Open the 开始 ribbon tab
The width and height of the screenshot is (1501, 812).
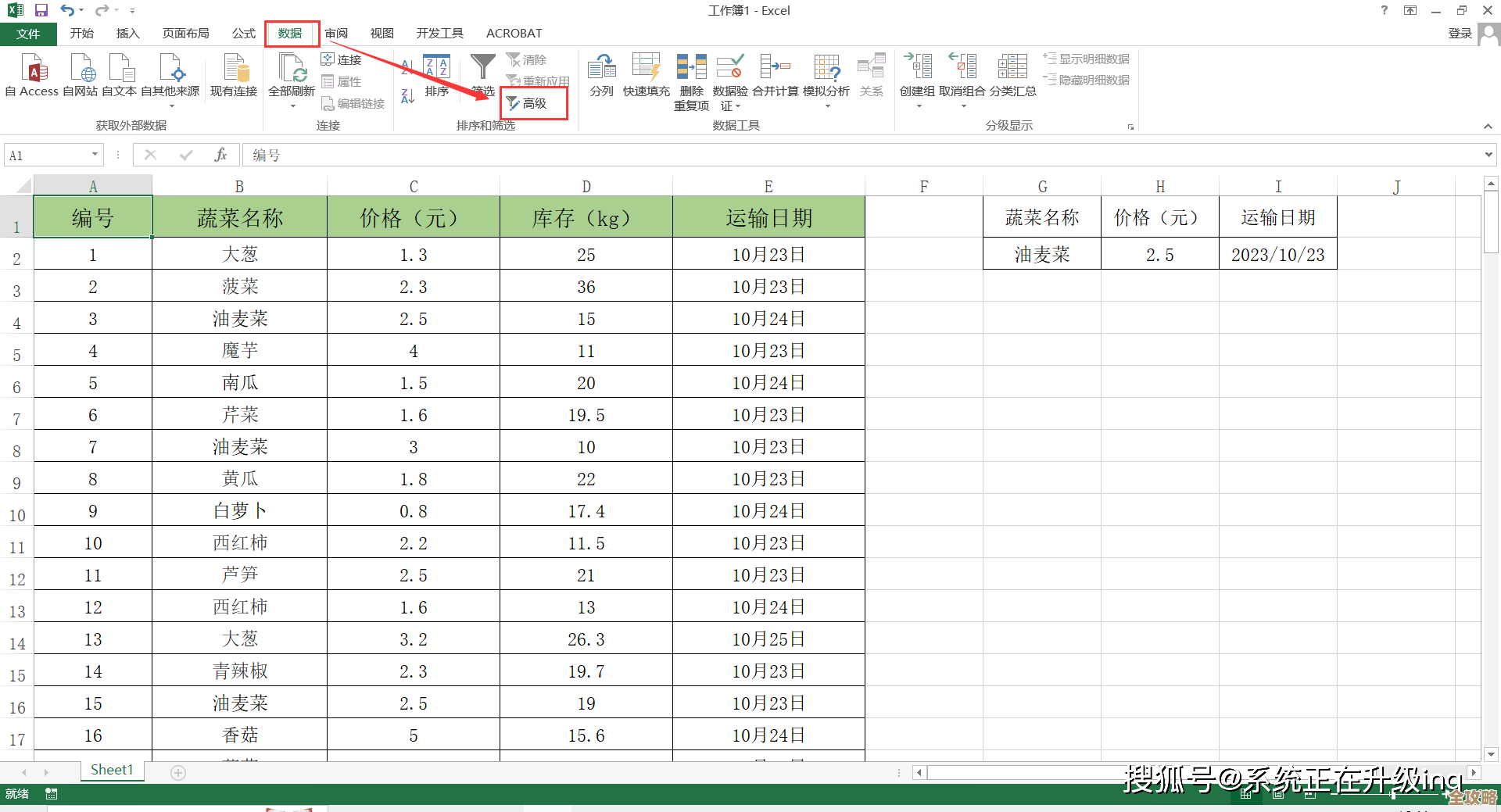(x=81, y=33)
